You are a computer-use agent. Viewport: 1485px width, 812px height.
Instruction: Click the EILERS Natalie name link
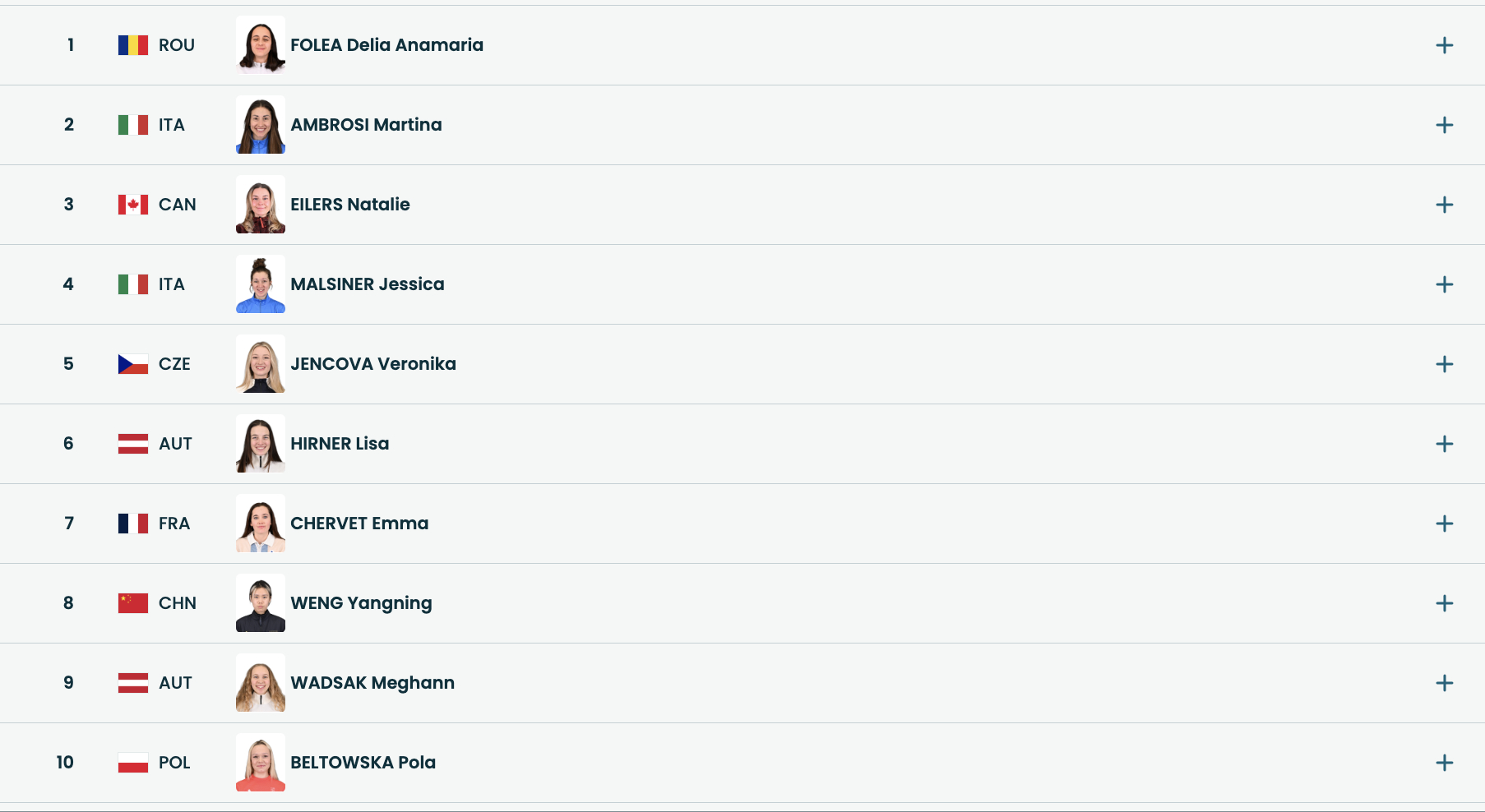coord(350,205)
